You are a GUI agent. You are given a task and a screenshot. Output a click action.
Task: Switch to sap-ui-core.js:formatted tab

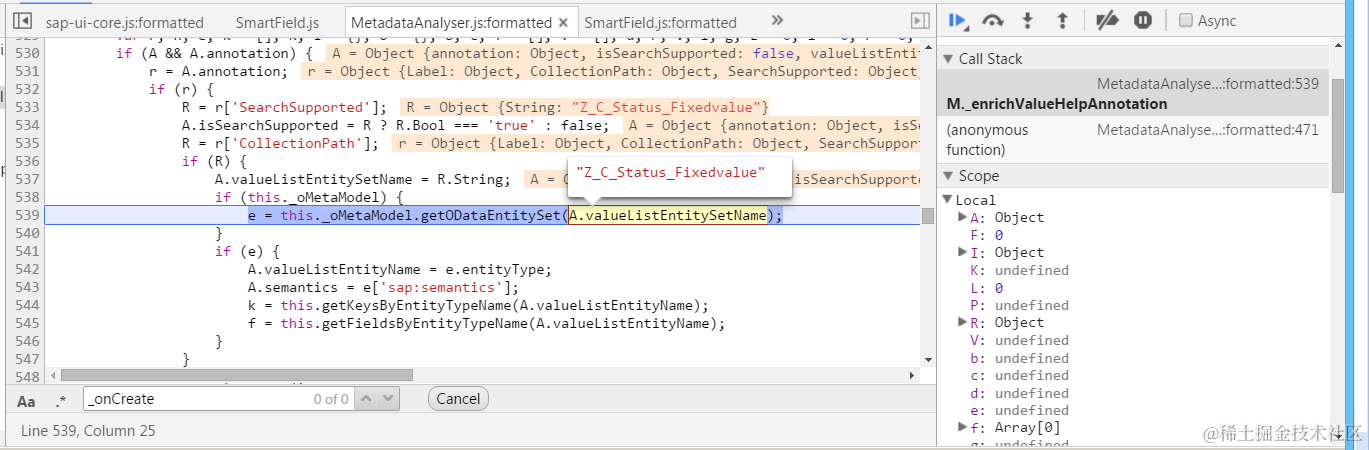(125, 22)
